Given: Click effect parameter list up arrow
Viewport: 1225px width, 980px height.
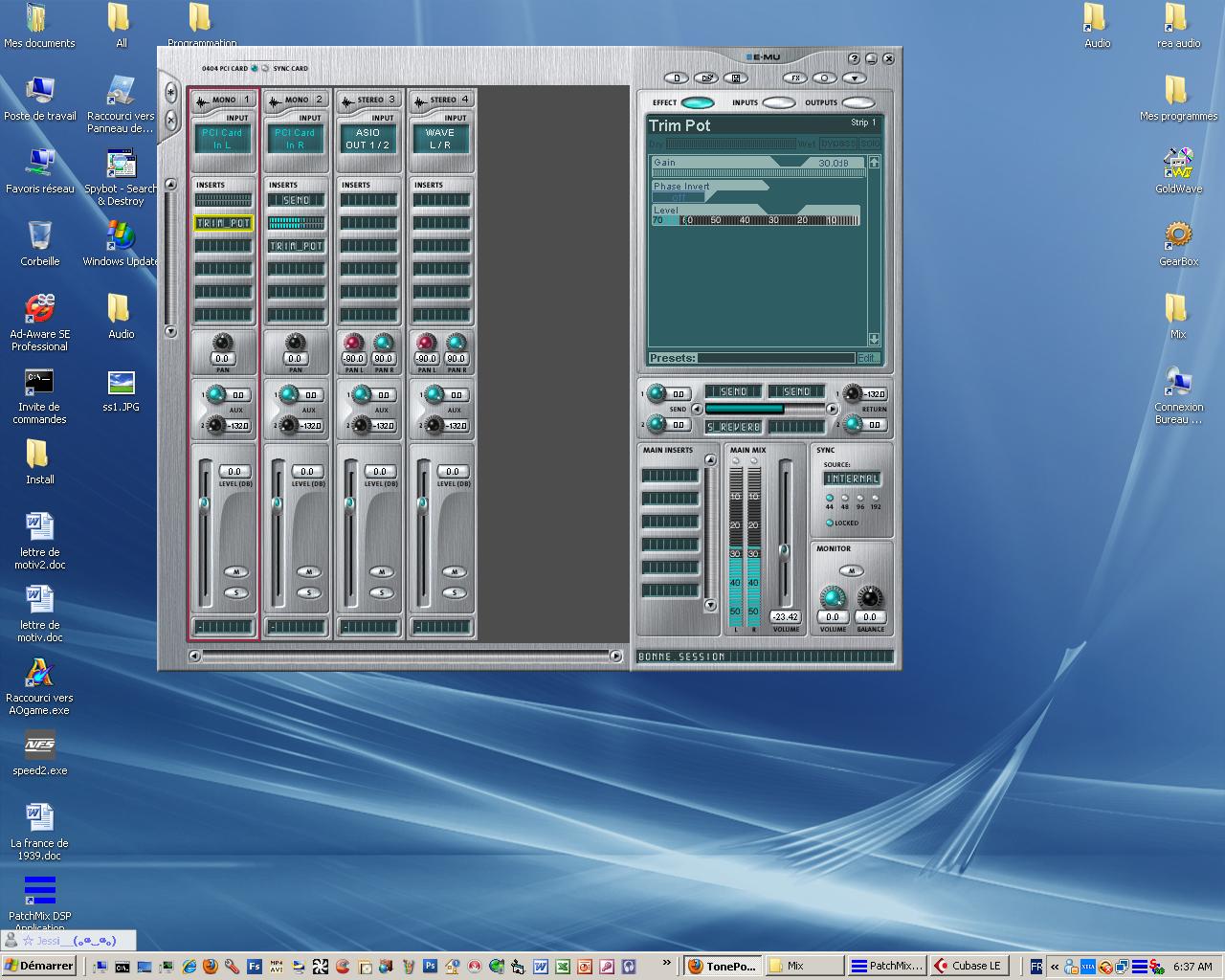Looking at the screenshot, I should pos(874,163).
